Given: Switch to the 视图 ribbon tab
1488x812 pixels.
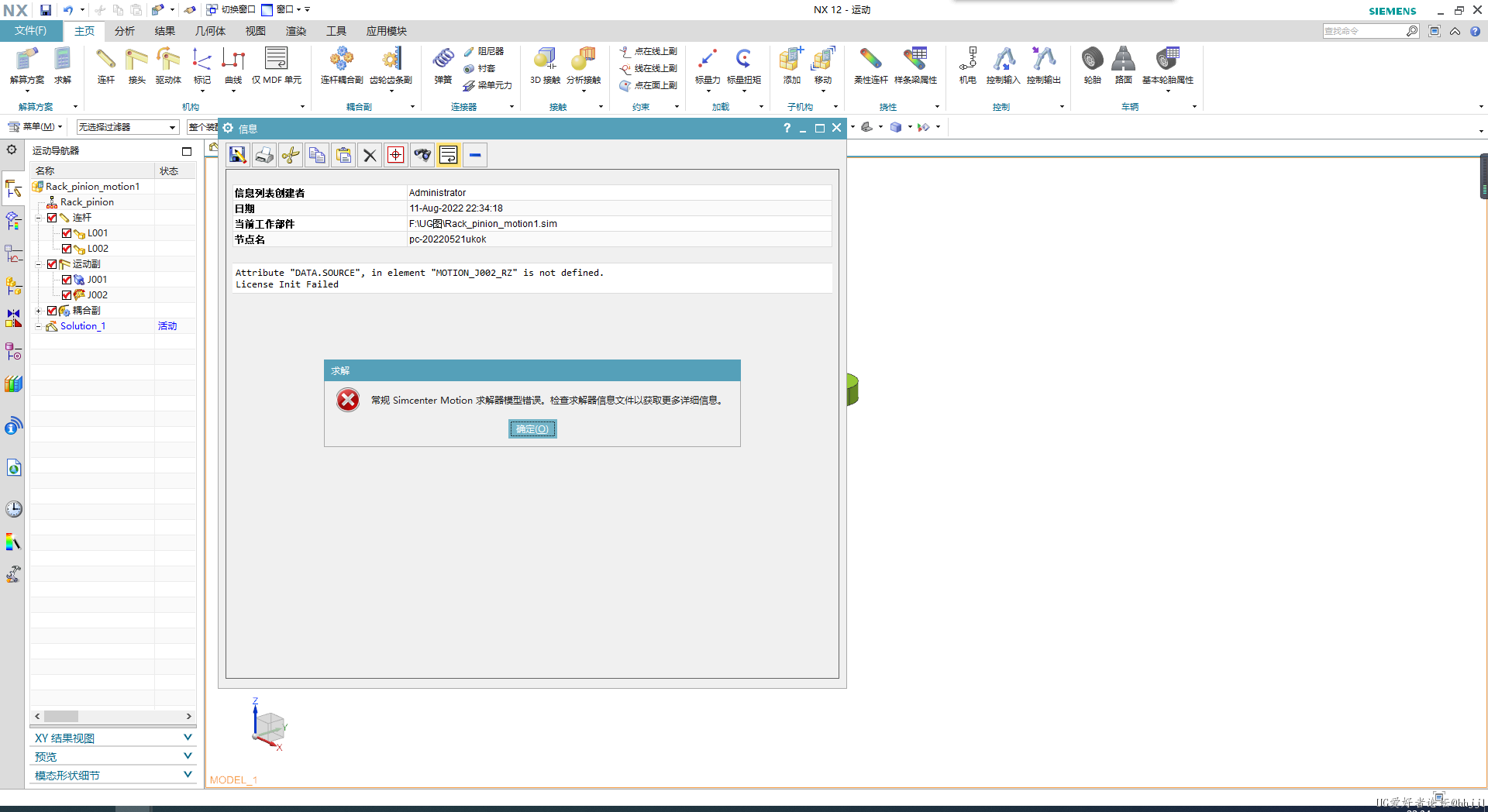Looking at the screenshot, I should click(256, 31).
